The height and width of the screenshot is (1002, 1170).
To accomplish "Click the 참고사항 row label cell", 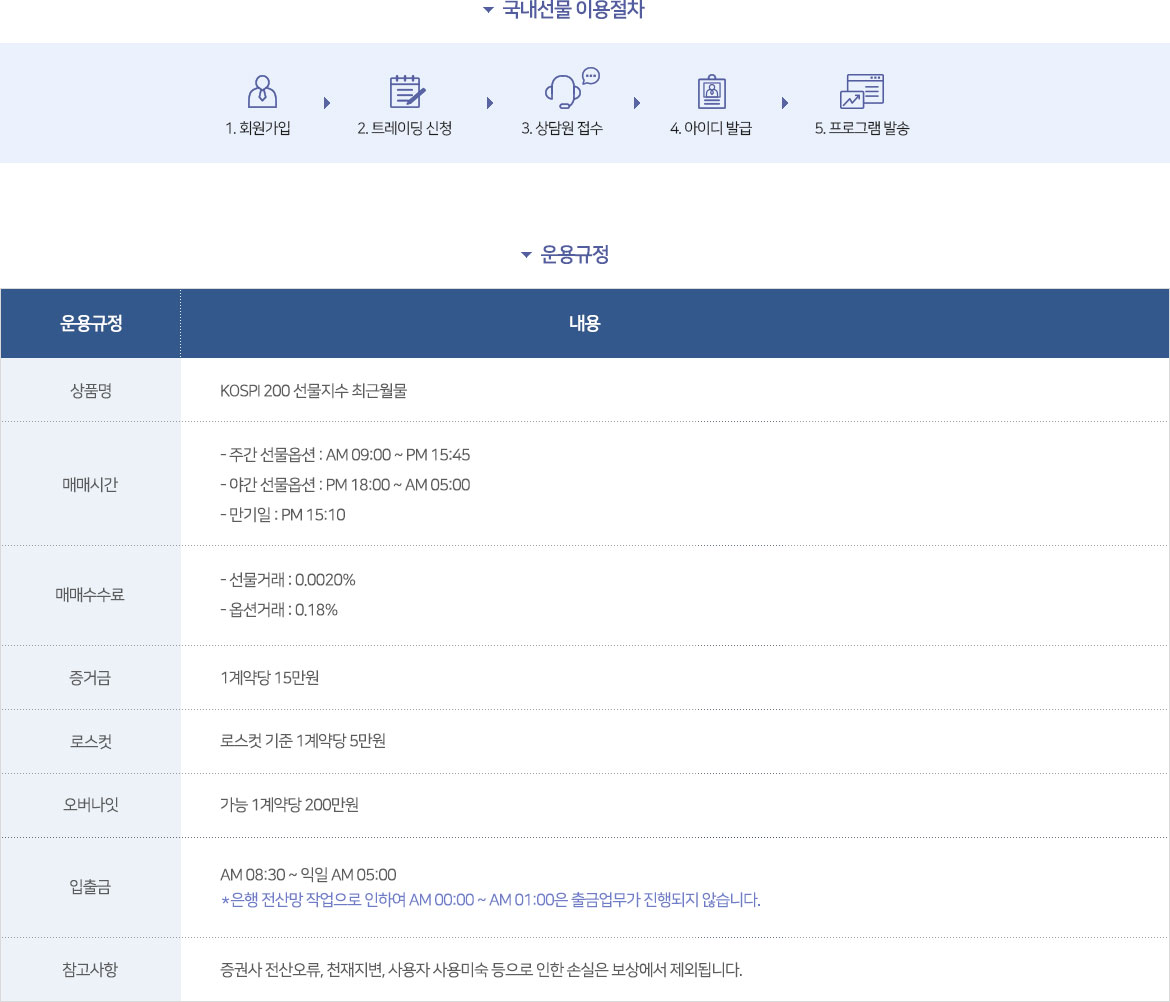I will tap(91, 969).
